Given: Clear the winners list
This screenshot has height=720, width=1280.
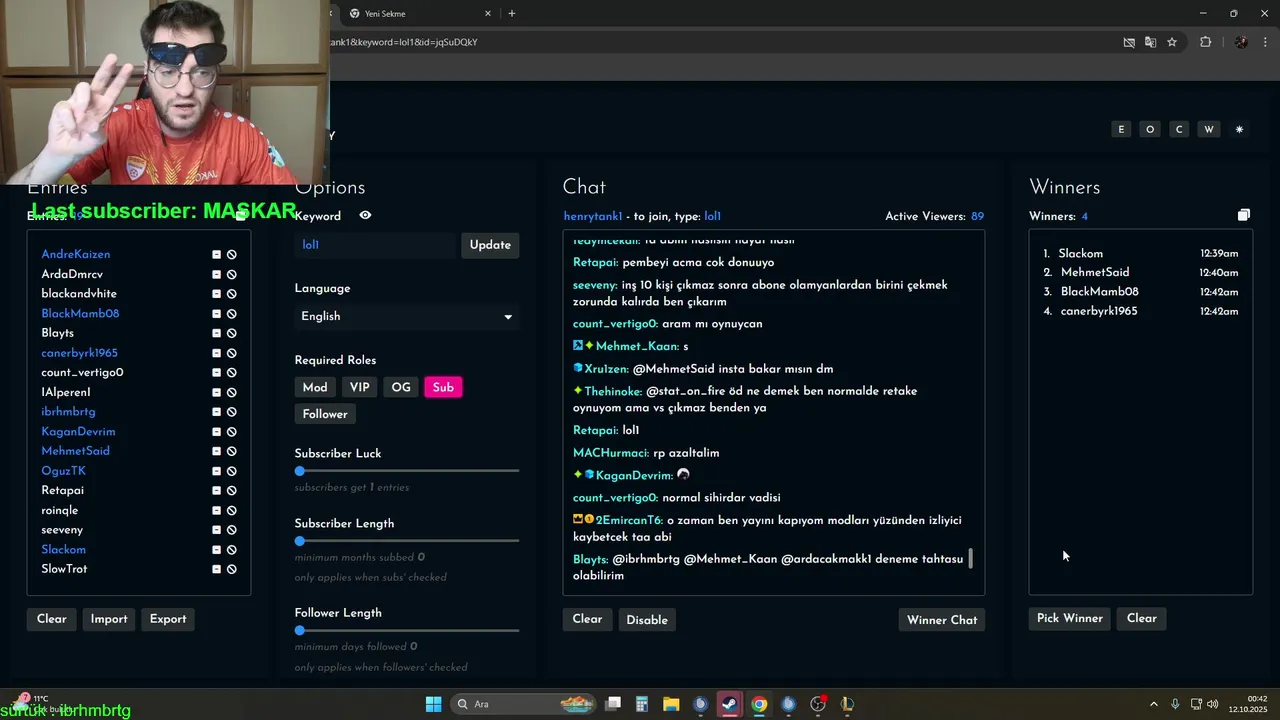Looking at the screenshot, I should [x=1142, y=618].
